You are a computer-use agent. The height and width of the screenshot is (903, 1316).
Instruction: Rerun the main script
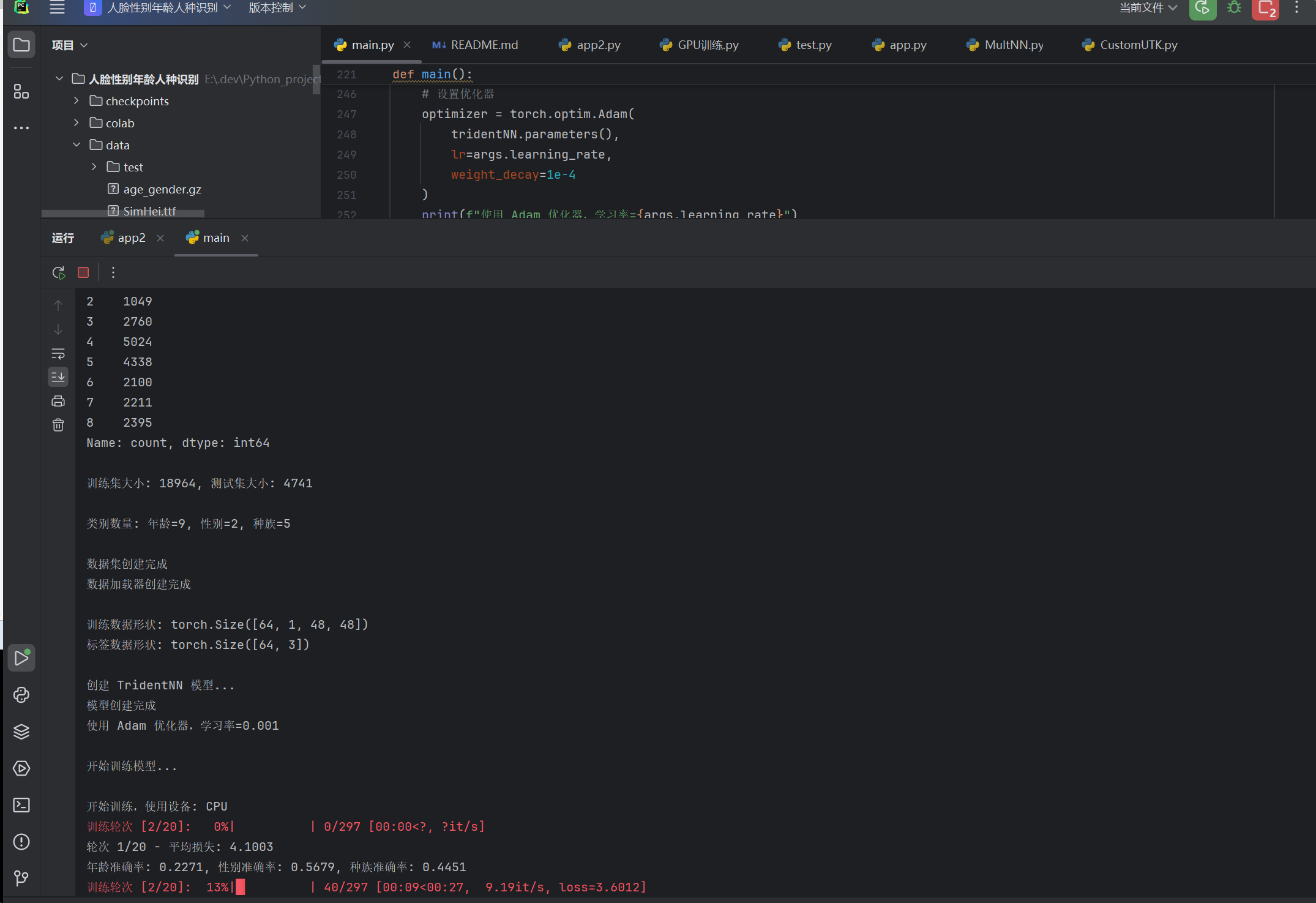pyautogui.click(x=59, y=272)
